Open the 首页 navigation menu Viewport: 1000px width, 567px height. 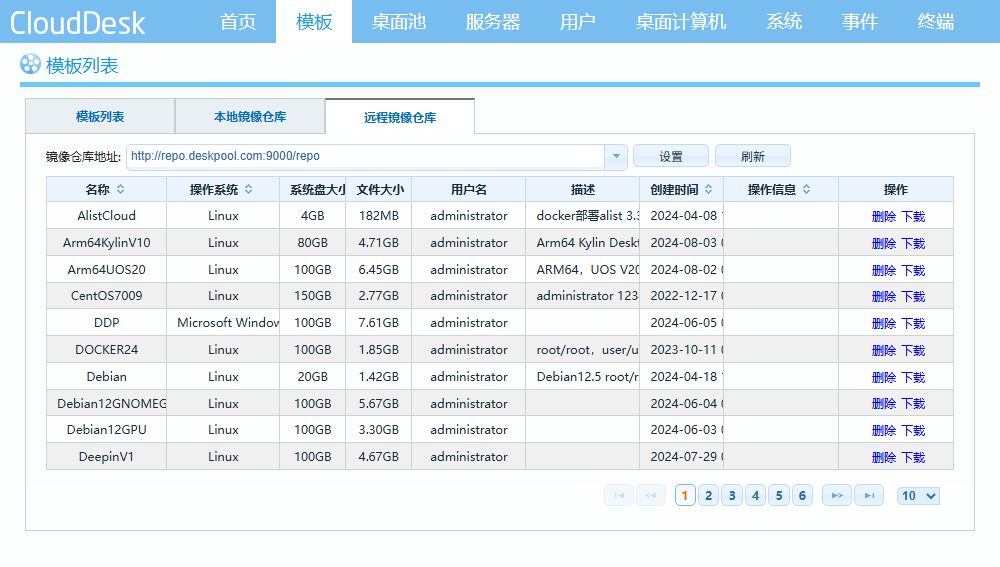238,22
